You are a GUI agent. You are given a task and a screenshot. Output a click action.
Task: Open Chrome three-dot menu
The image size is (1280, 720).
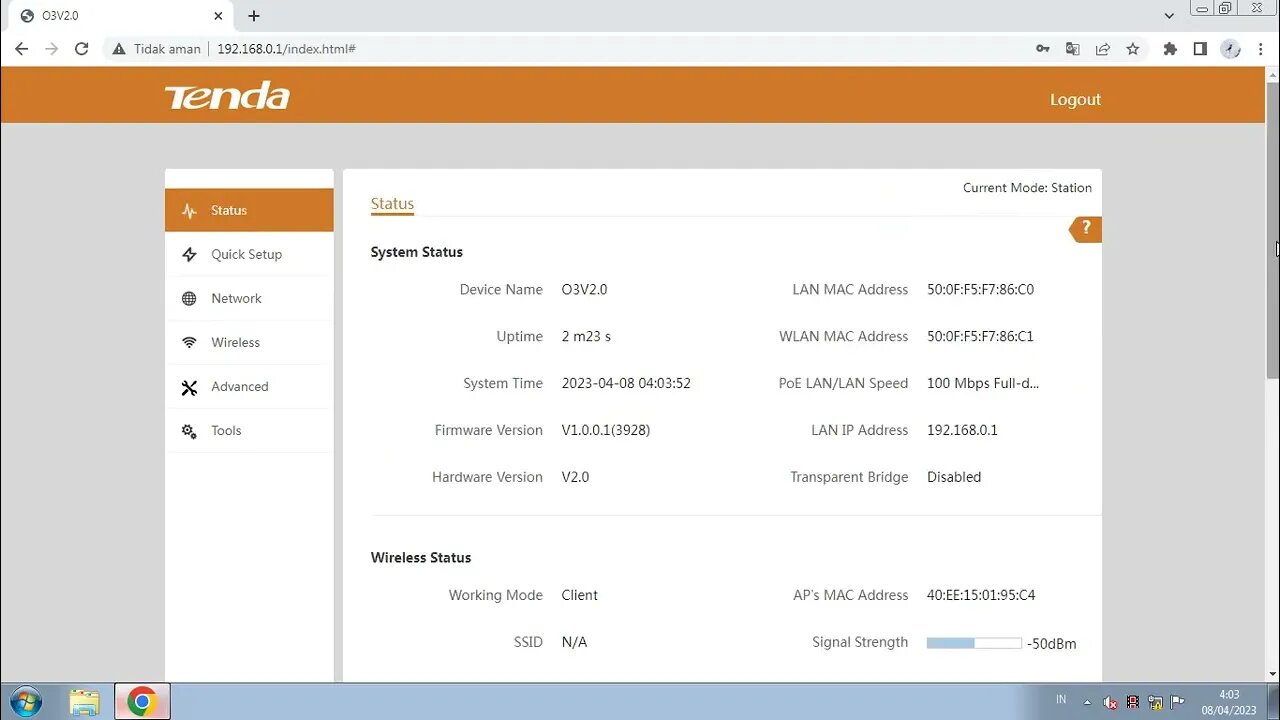pos(1260,48)
